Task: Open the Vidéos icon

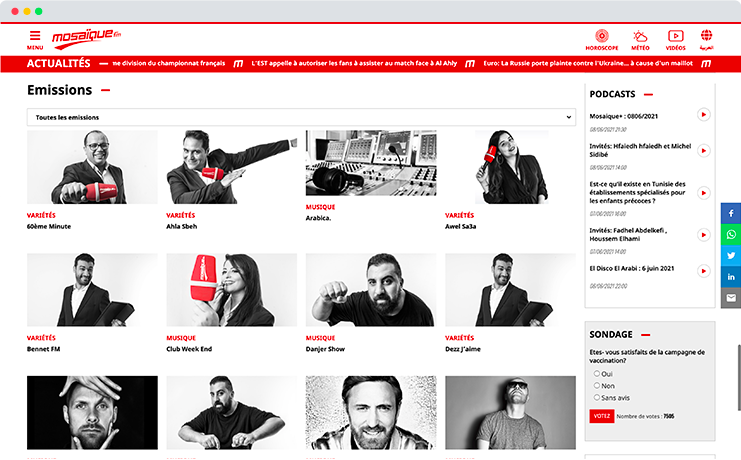Action: point(675,40)
